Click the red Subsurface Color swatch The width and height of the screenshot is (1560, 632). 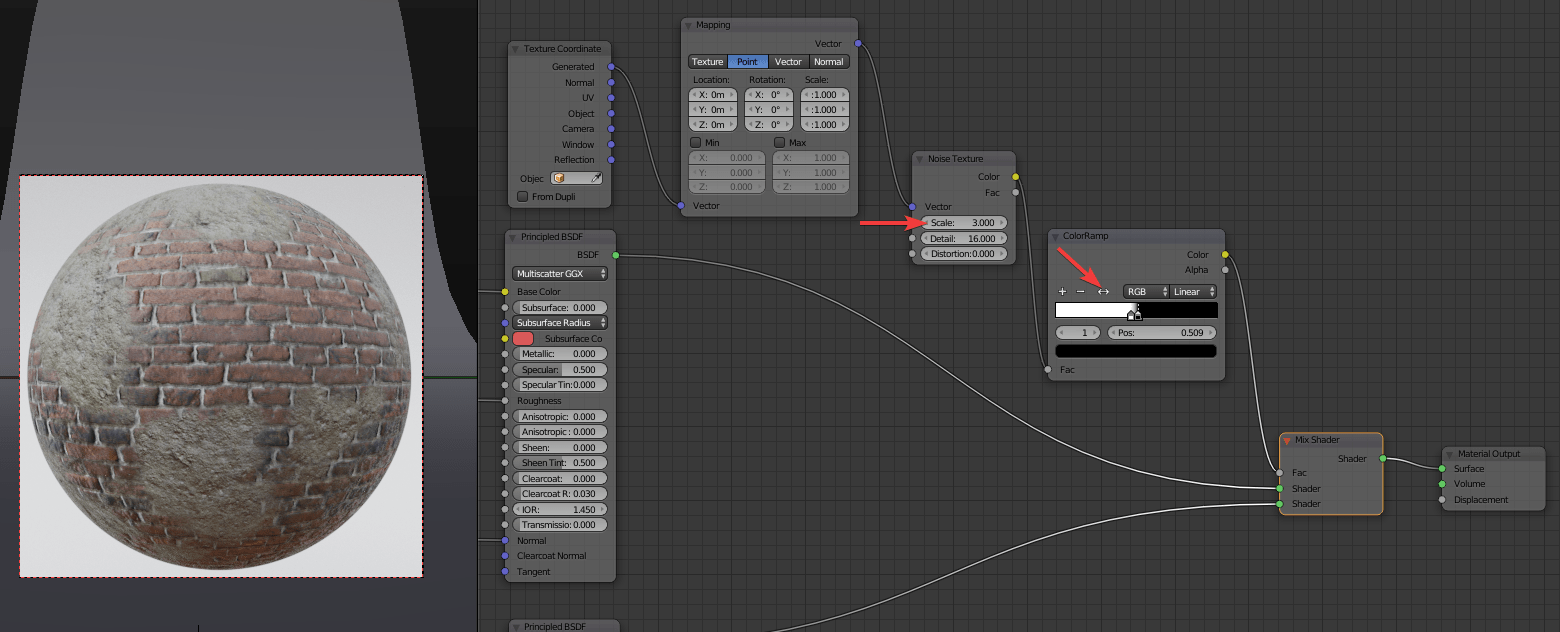coord(522,338)
